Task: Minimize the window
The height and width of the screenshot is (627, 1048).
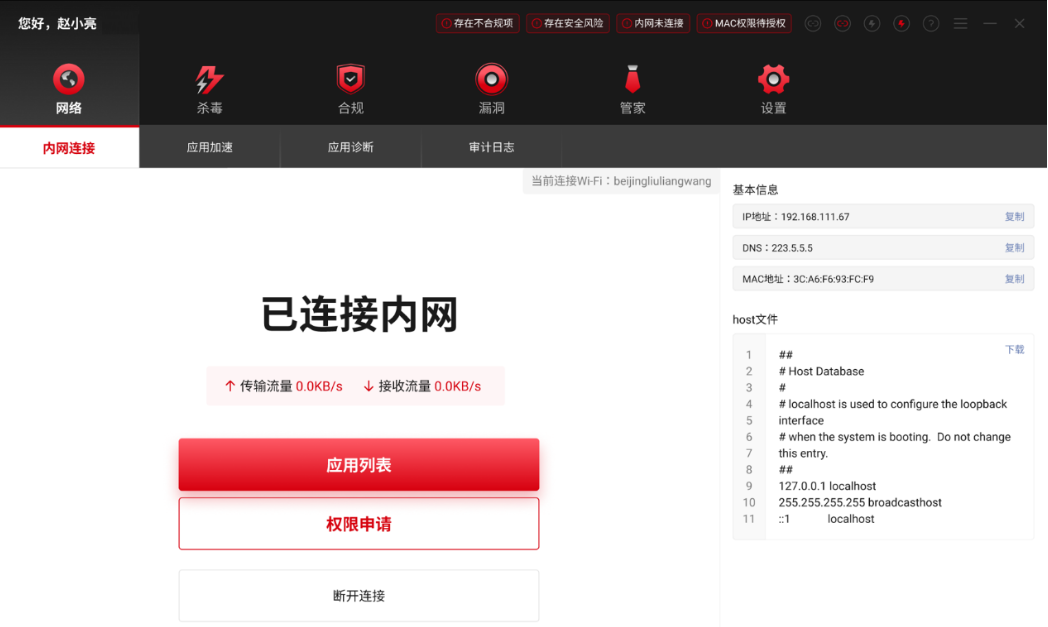Action: (x=990, y=23)
